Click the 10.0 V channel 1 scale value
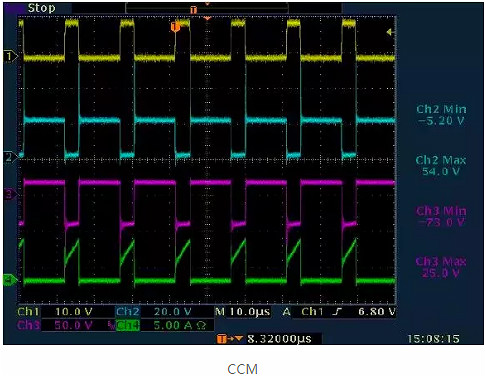The height and width of the screenshot is (376, 486). pos(74,312)
